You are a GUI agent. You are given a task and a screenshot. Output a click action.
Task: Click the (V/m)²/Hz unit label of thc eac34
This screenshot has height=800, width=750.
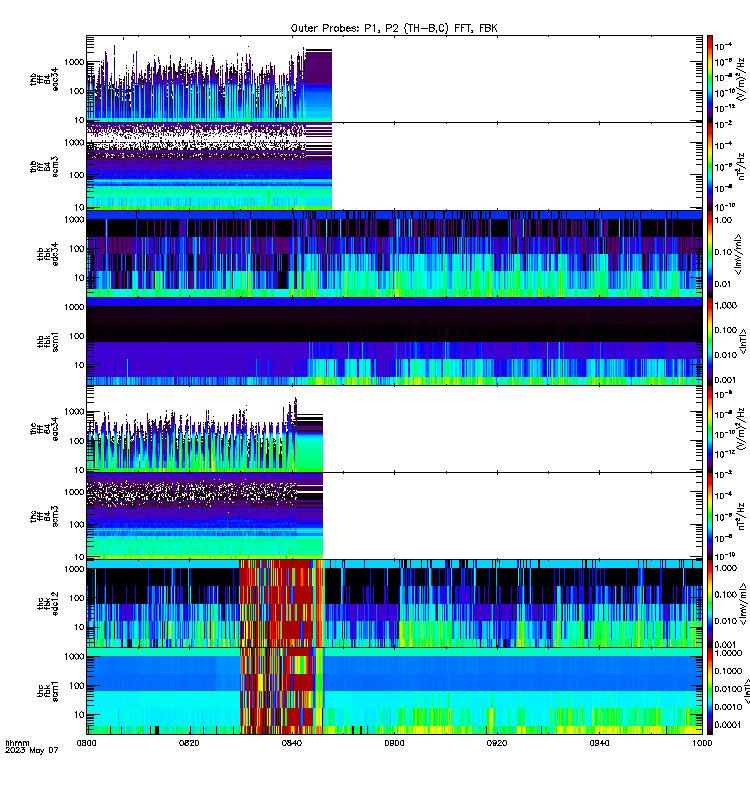pyautogui.click(x=740, y=429)
